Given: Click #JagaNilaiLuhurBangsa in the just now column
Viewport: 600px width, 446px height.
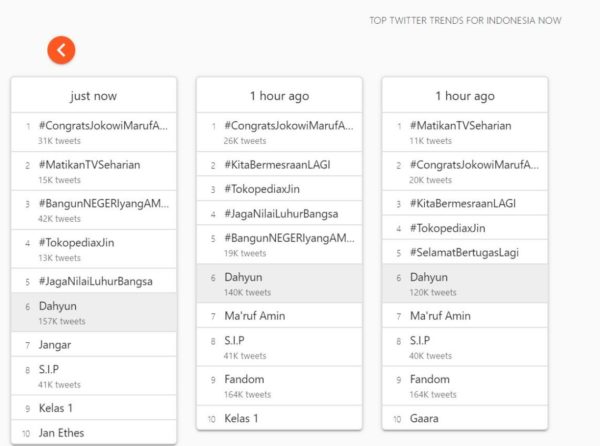Looking at the screenshot, I should point(95,281).
